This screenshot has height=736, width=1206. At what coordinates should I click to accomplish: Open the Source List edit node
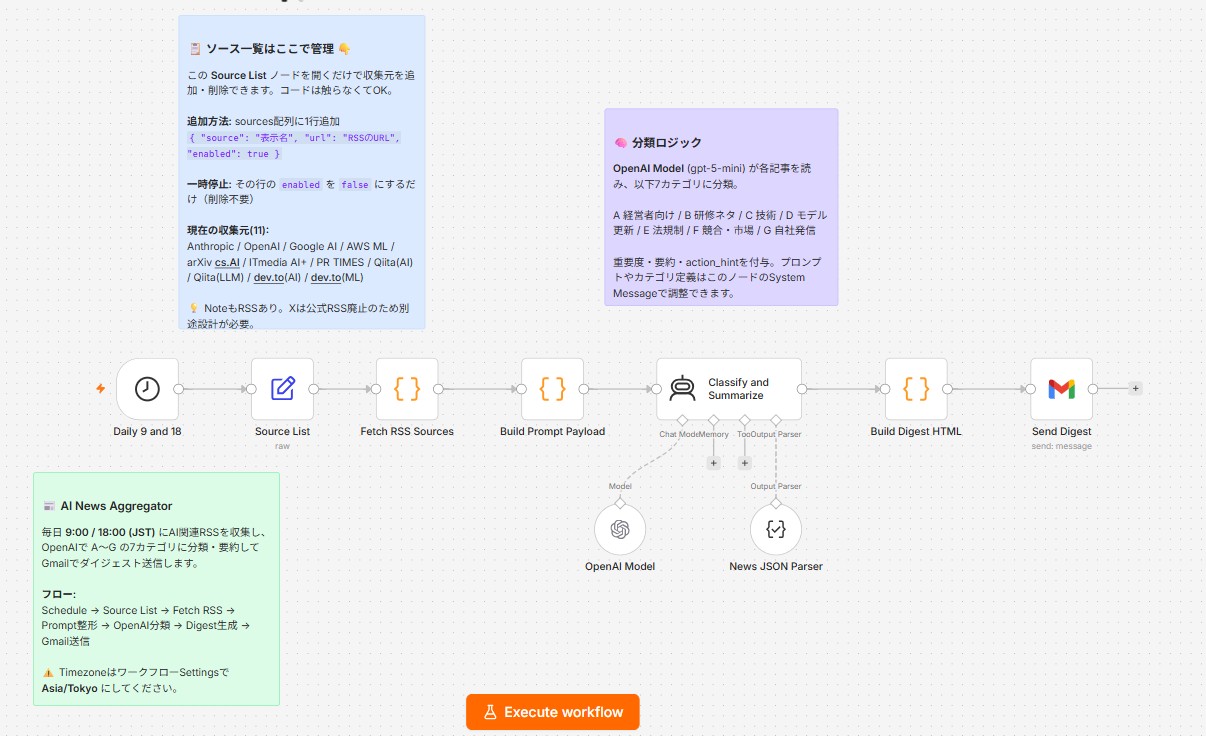click(282, 389)
